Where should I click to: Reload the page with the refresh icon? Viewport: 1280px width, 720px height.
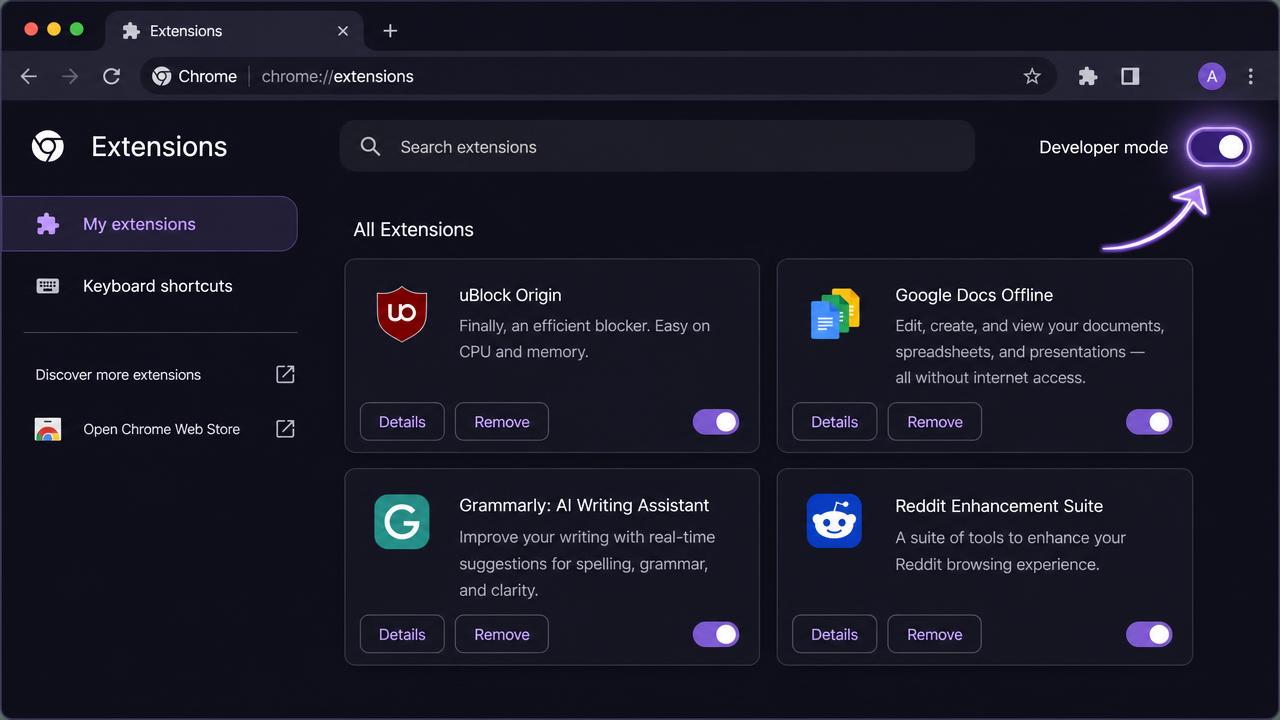click(x=112, y=76)
